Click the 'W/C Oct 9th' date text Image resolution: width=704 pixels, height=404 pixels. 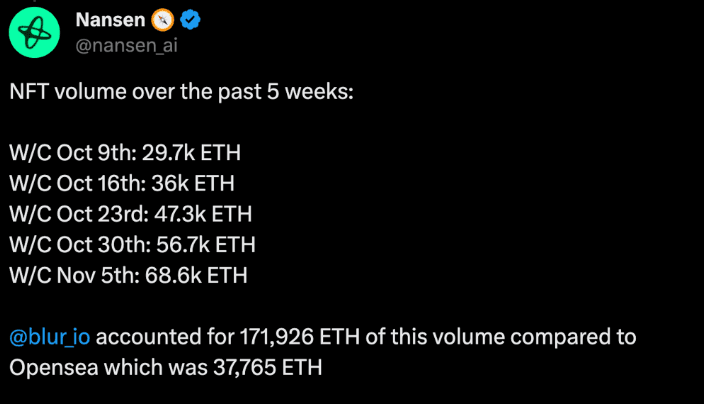73,153
